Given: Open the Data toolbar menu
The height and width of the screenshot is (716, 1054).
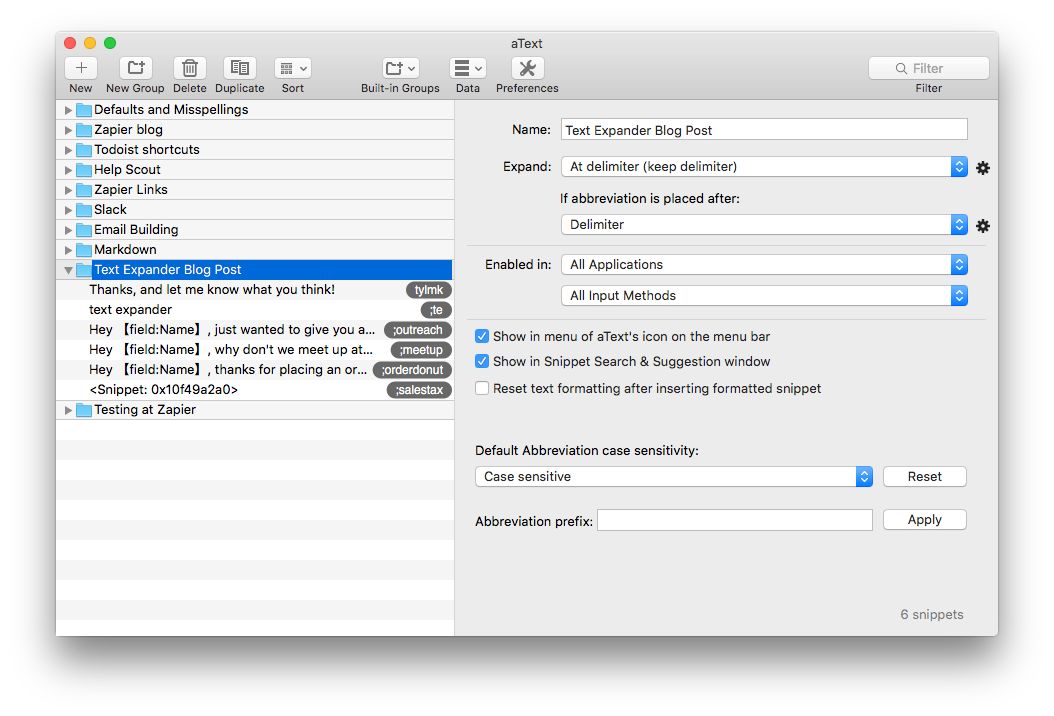Looking at the screenshot, I should (x=468, y=68).
